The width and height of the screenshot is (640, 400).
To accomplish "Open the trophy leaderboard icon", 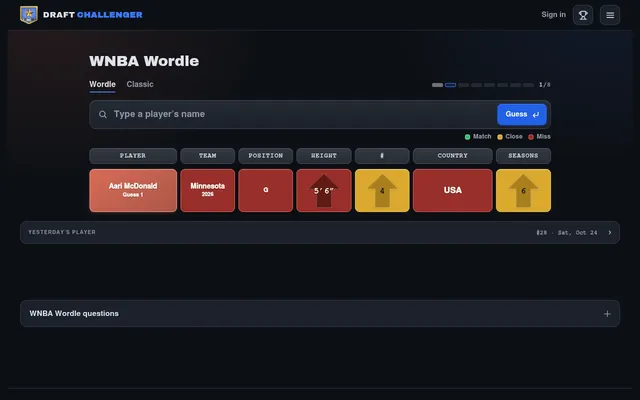I will [x=583, y=15].
